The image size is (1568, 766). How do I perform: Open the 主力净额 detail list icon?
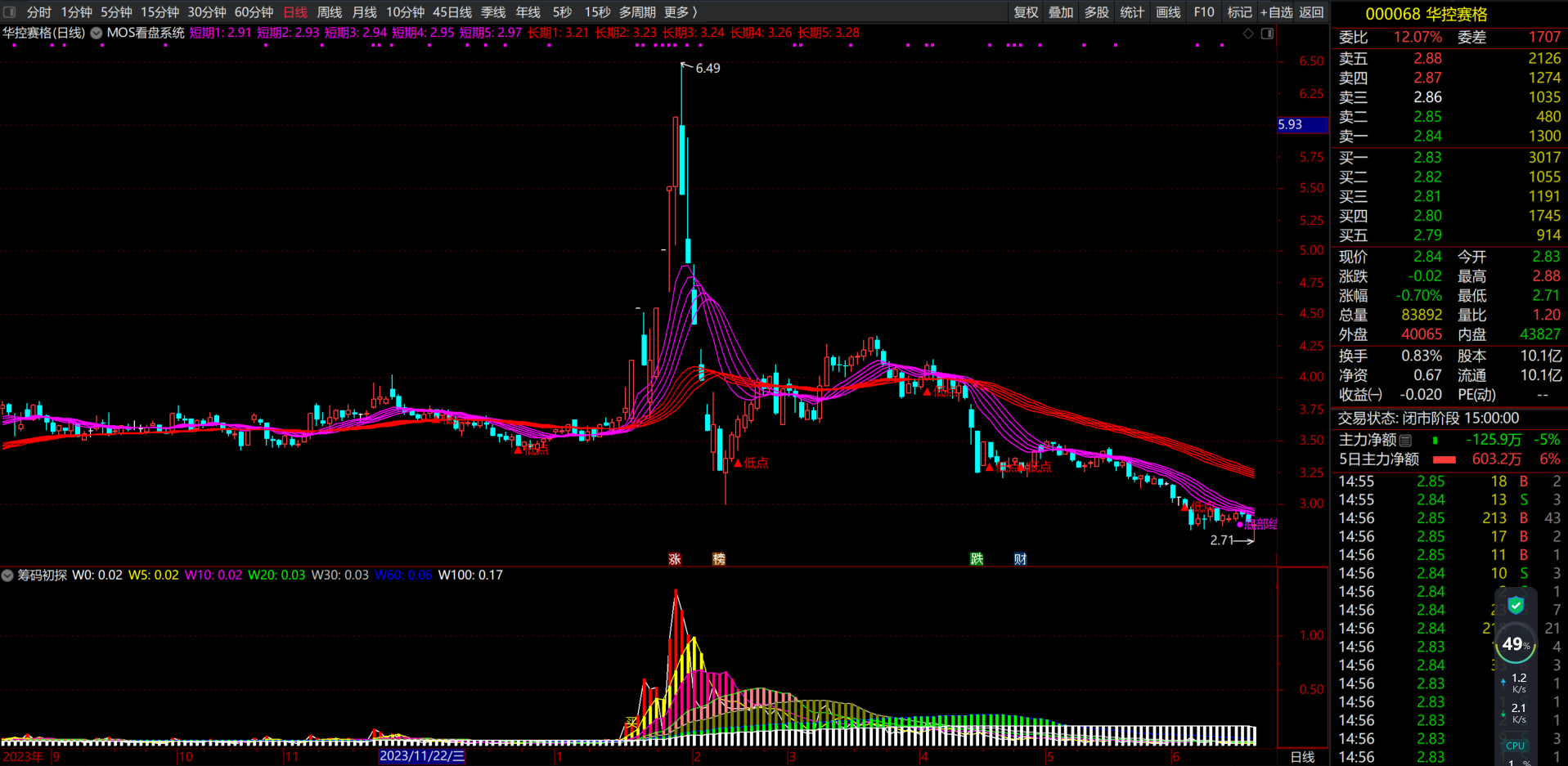[x=1405, y=441]
